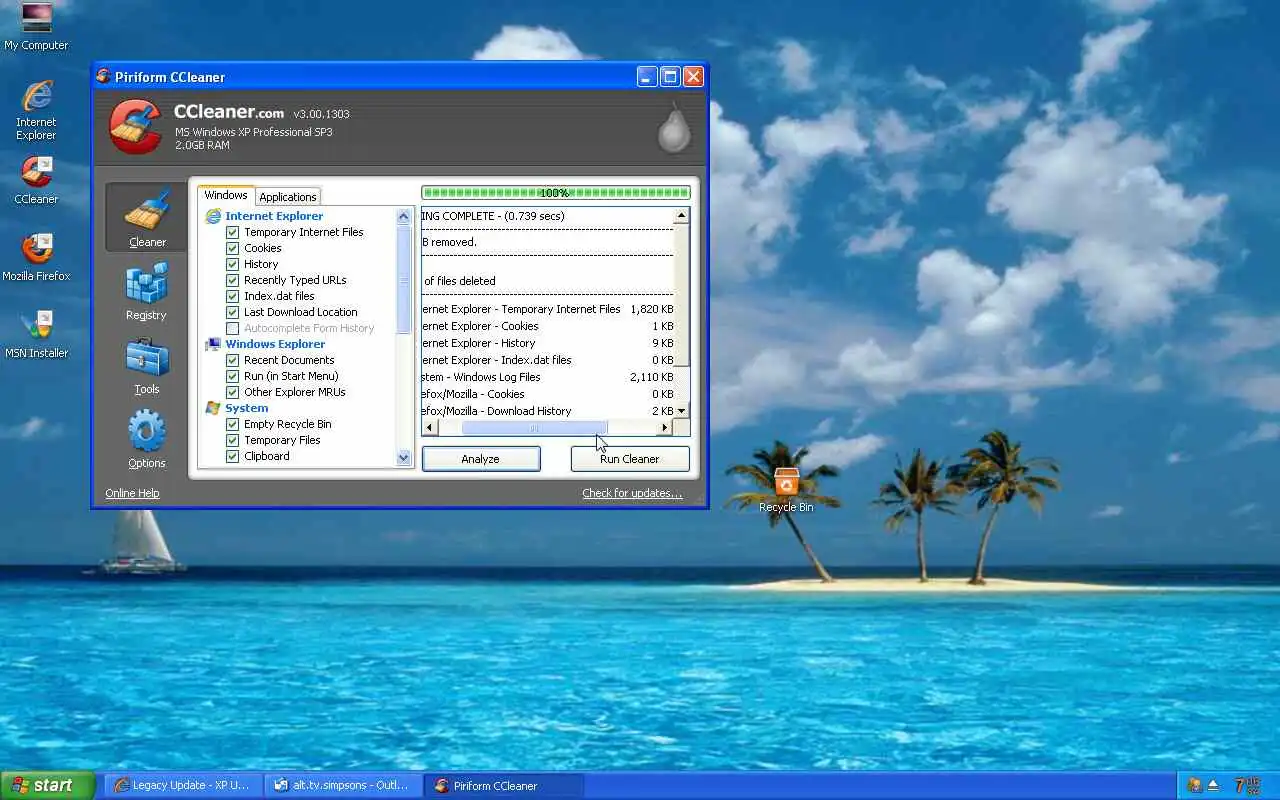
Task: Open the Tools section in the sidebar
Action: 147,366
